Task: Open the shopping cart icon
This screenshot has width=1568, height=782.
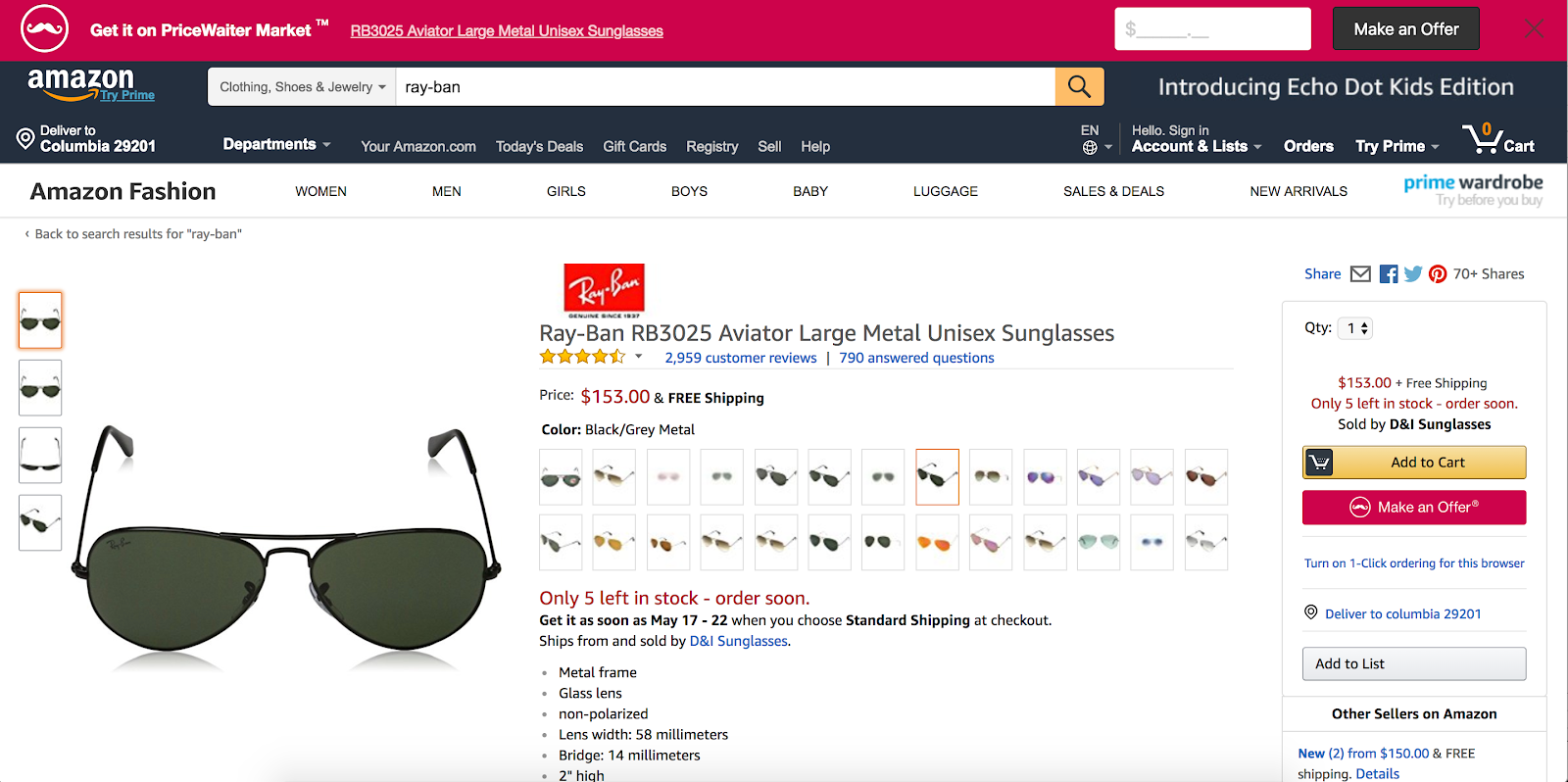Action: tap(1497, 140)
